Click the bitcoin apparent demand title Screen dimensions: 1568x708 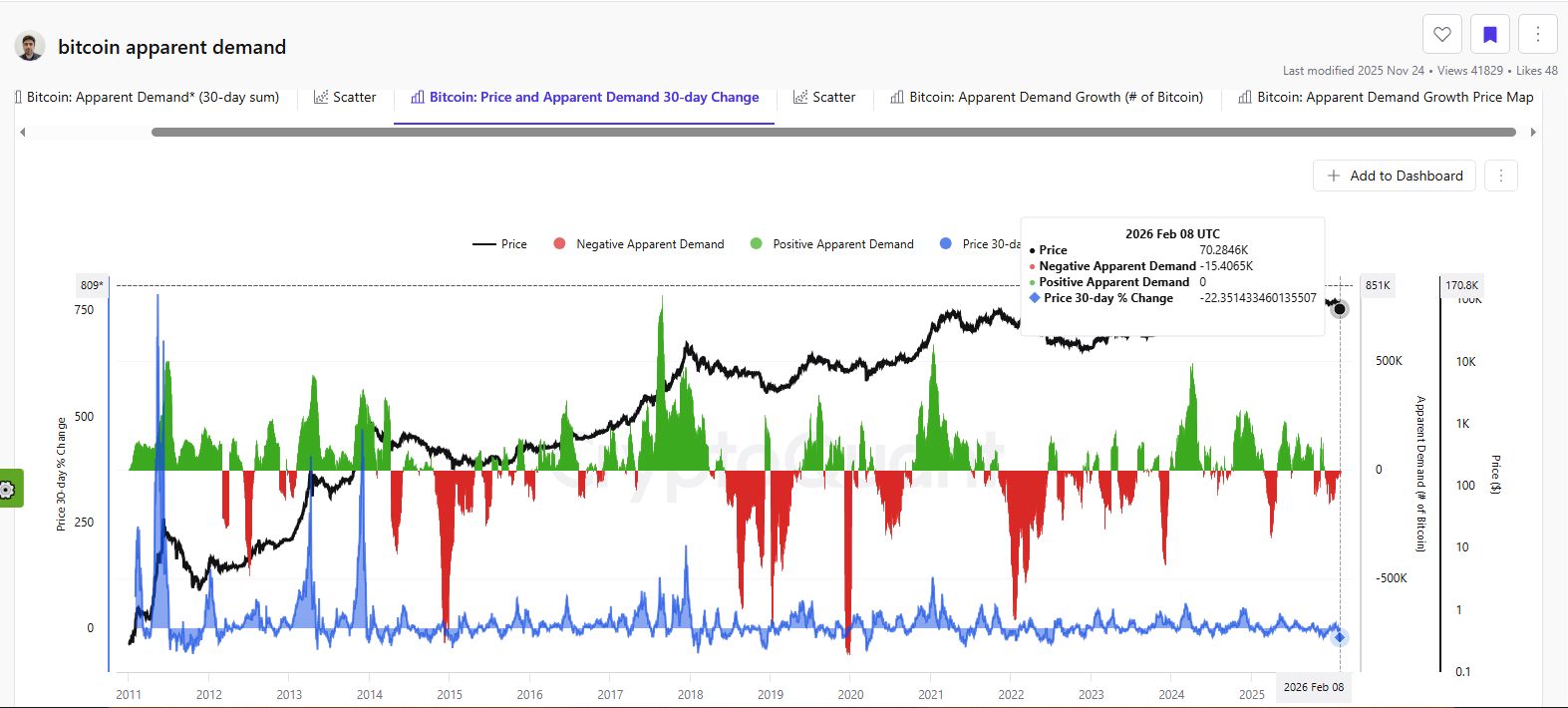(171, 47)
